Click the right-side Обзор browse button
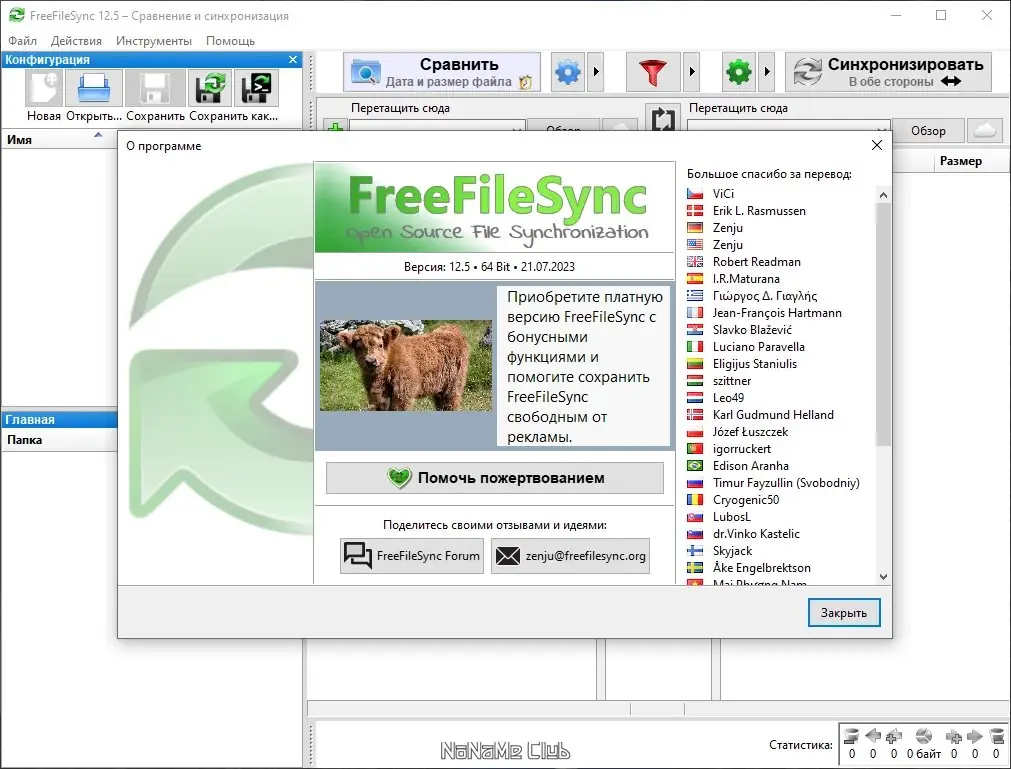The height and width of the screenshot is (769, 1011). pyautogui.click(x=928, y=131)
